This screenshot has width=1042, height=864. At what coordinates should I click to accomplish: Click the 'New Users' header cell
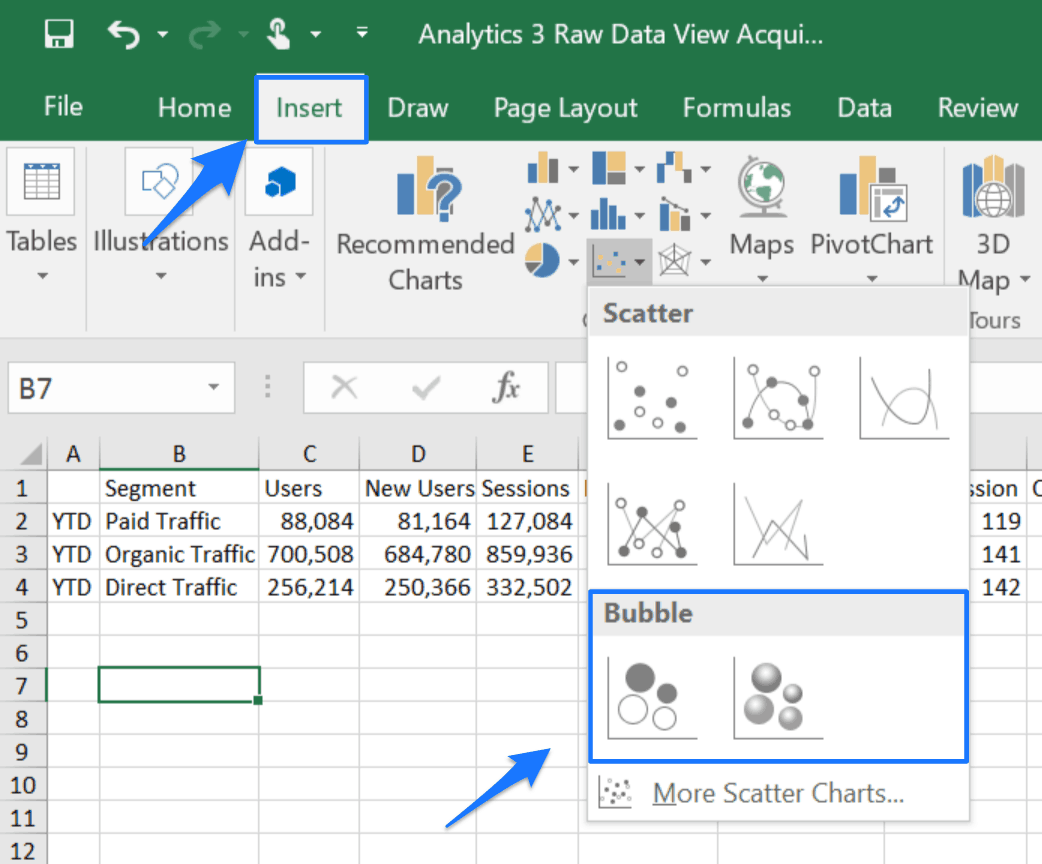tap(417, 488)
